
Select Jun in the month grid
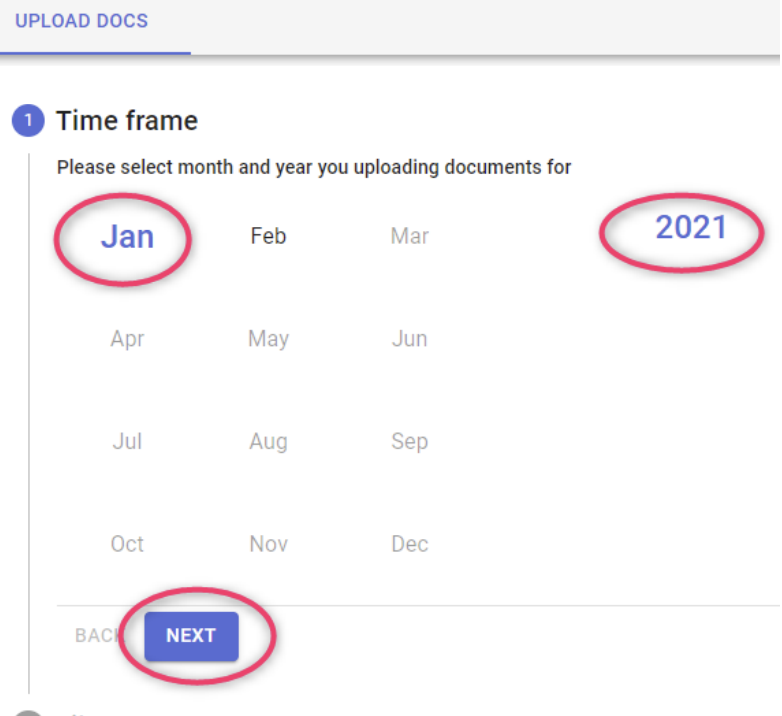point(409,339)
